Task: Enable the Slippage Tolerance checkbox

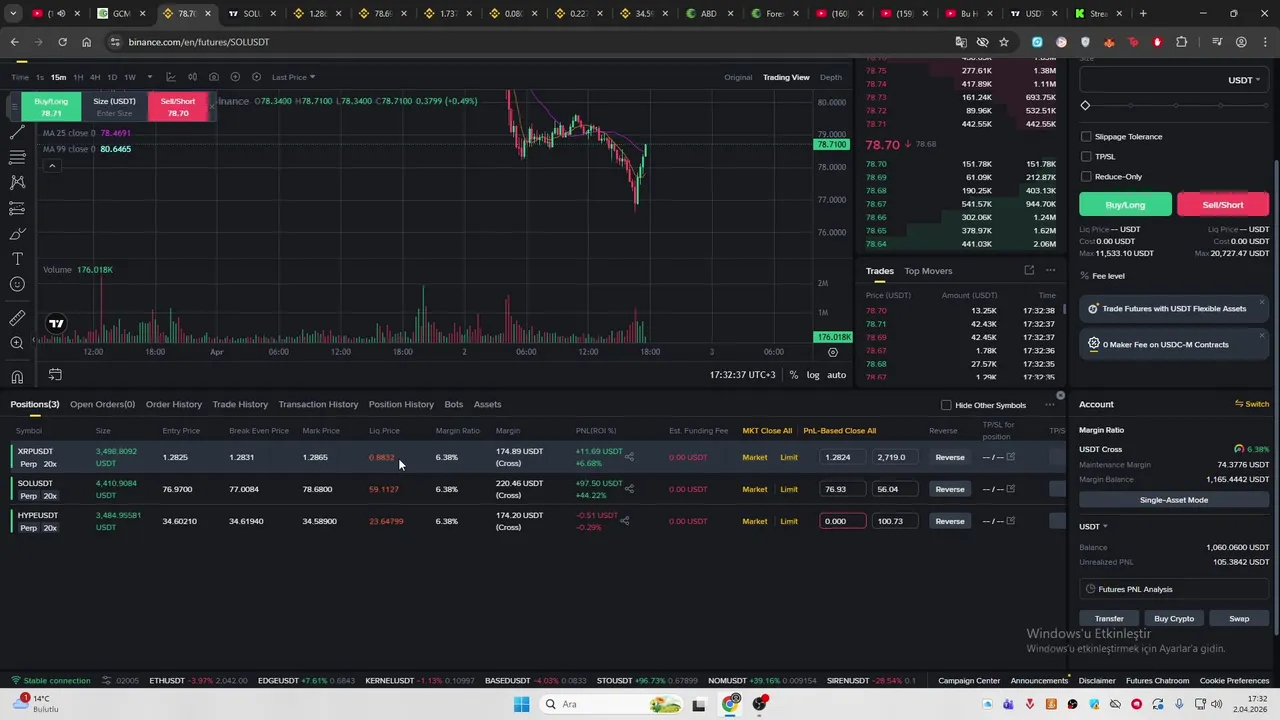Action: 1086,136
